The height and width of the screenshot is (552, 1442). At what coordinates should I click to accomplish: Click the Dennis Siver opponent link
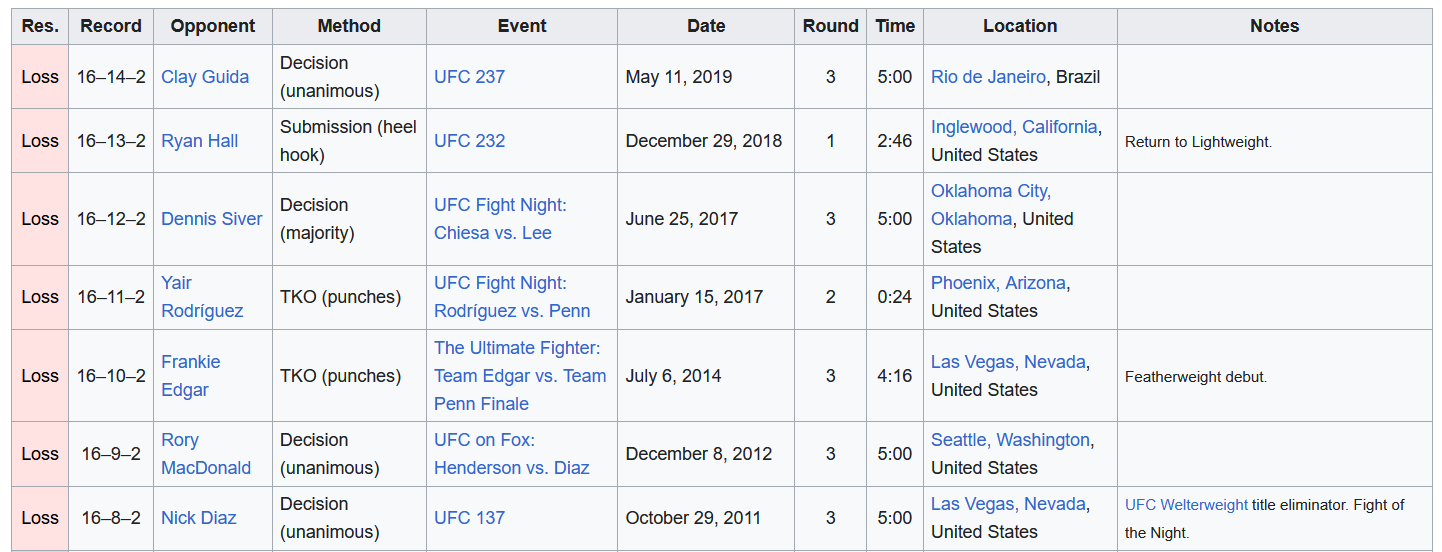(x=212, y=219)
